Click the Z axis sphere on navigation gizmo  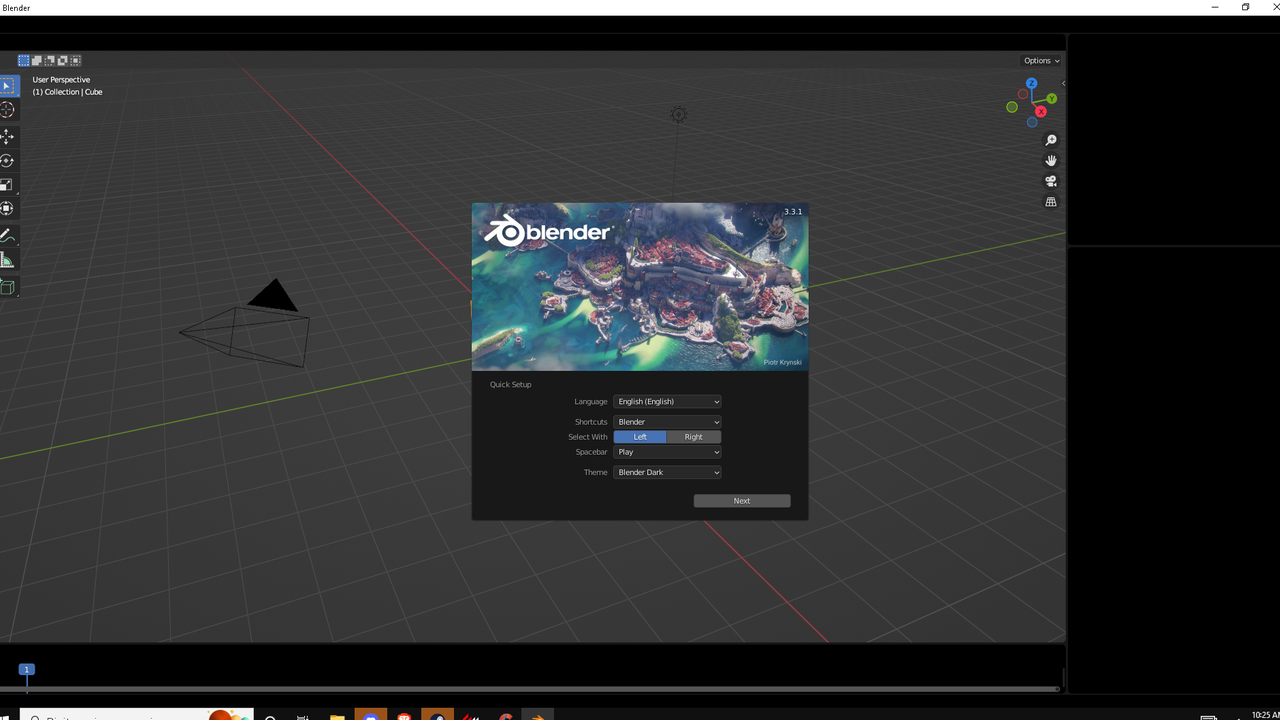pos(1031,83)
